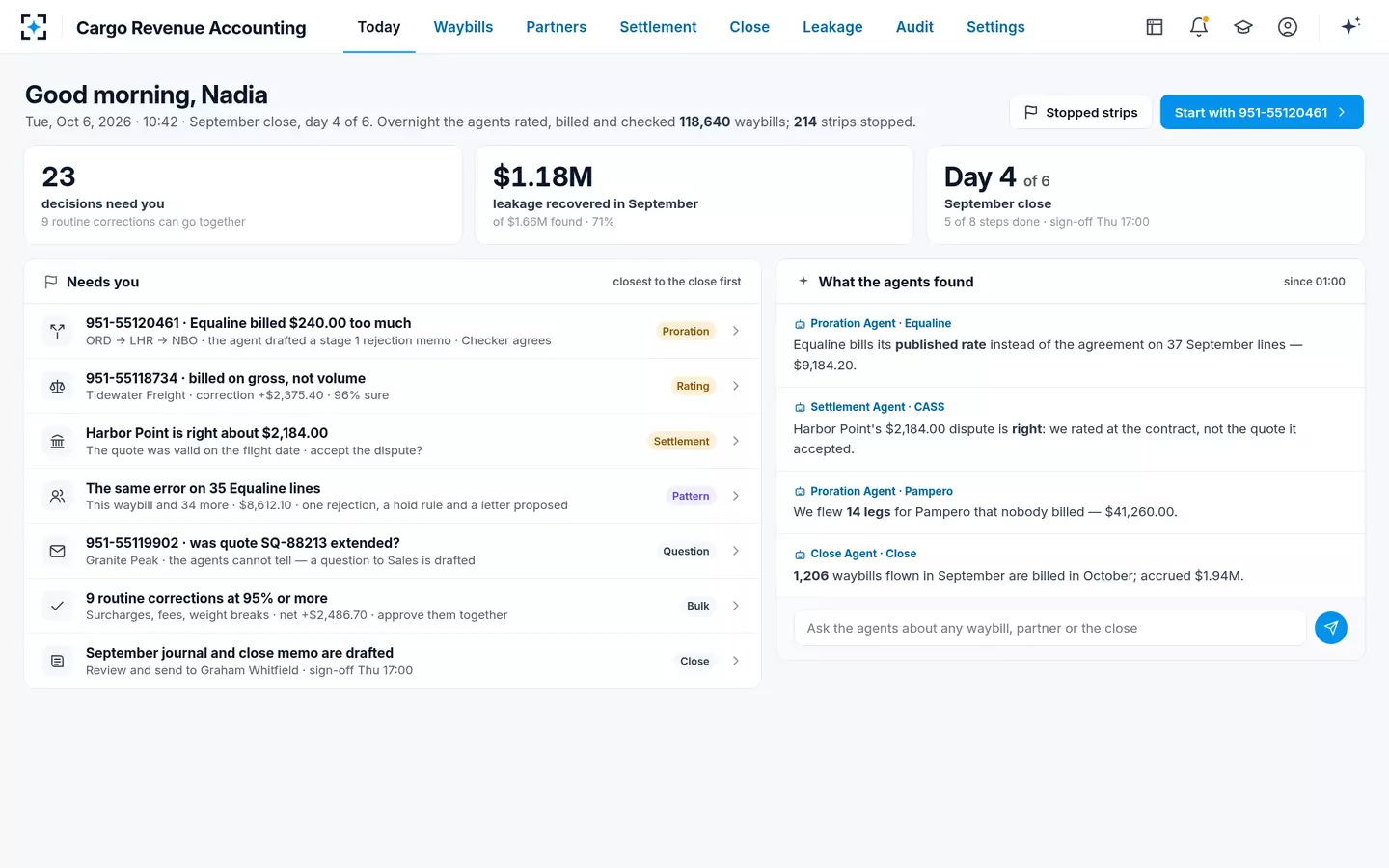Open the $1.18M leakage recovered card
The image size is (1389, 868).
pos(694,195)
